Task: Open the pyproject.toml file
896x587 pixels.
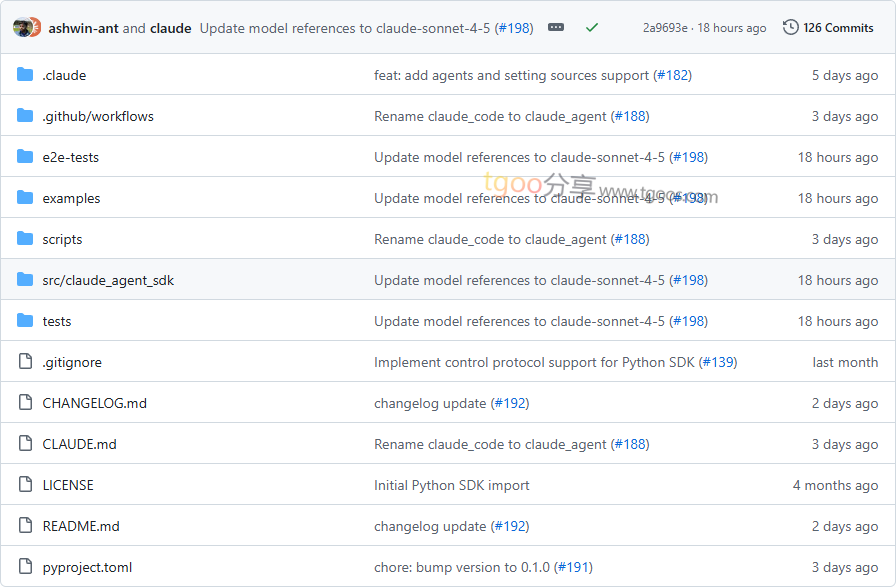Action: [x=87, y=567]
